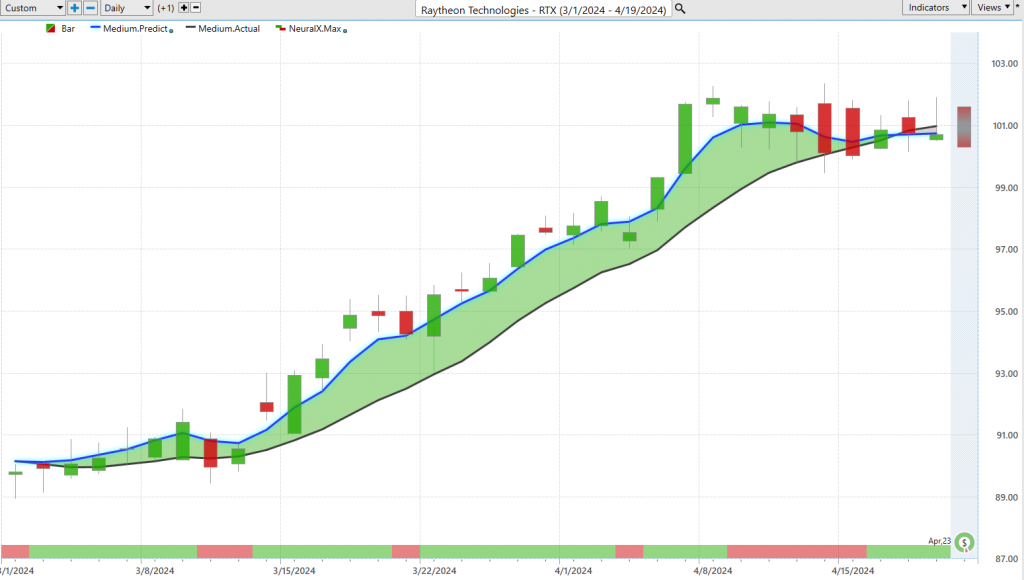Select the Medium.Predict legend label
Image resolution: width=1024 pixels, height=580 pixels.
135,29
